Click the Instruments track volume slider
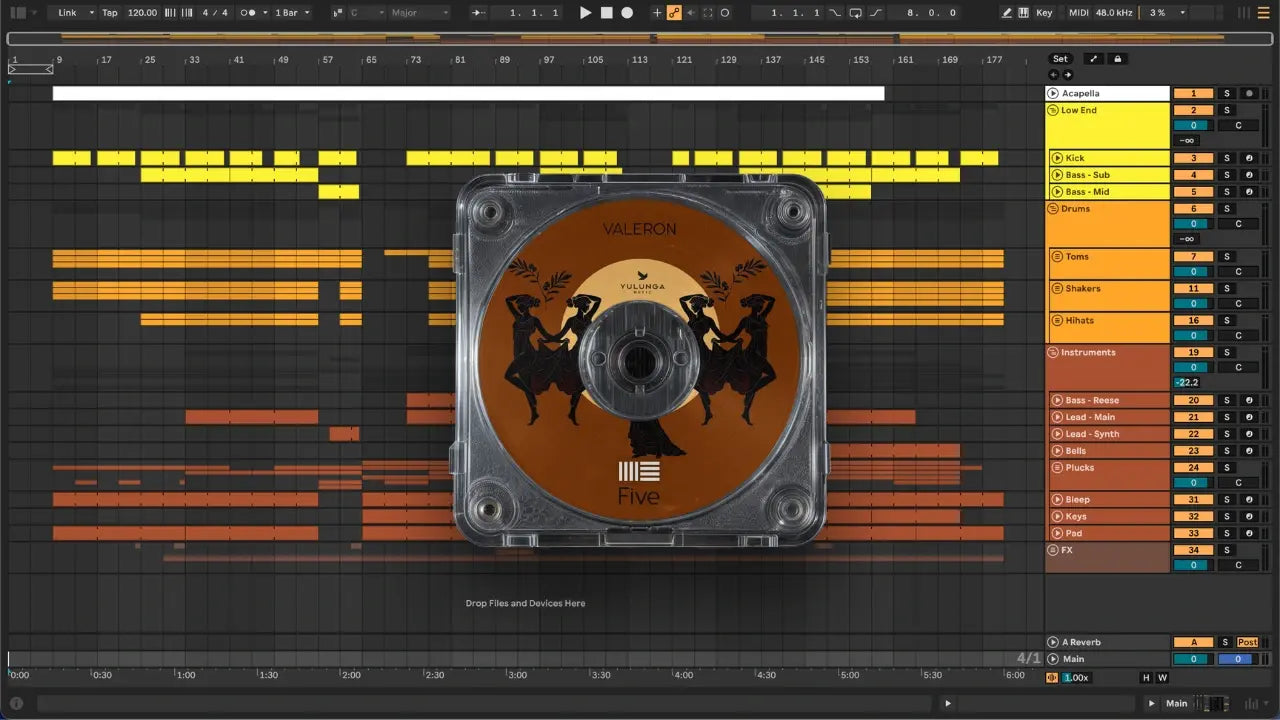Image resolution: width=1280 pixels, height=720 pixels. point(1193,368)
